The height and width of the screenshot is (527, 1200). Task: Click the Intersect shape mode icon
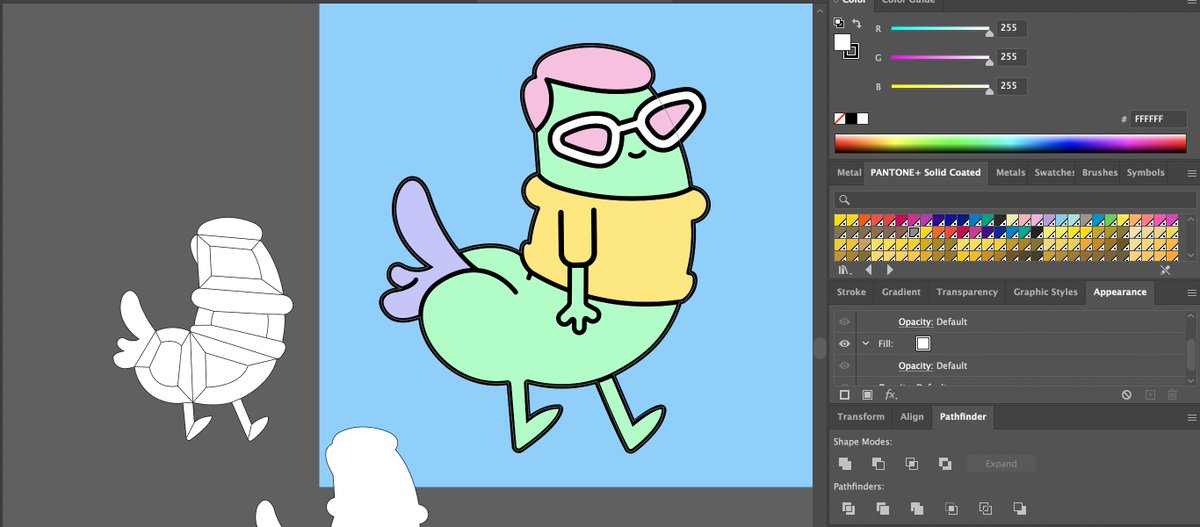coord(912,463)
